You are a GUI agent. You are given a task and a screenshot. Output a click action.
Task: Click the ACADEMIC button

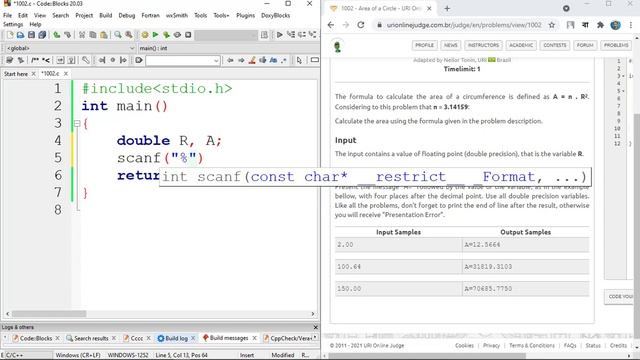tap(521, 45)
